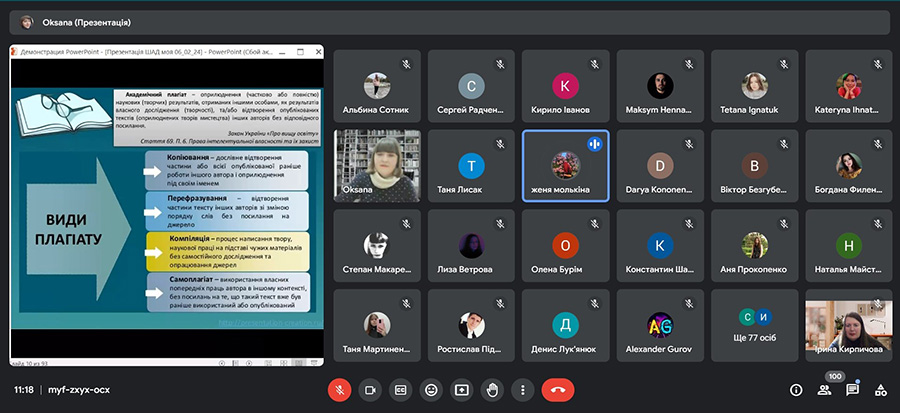Click Darya Kononen's D avatar
This screenshot has height=413, width=900.
[660, 166]
